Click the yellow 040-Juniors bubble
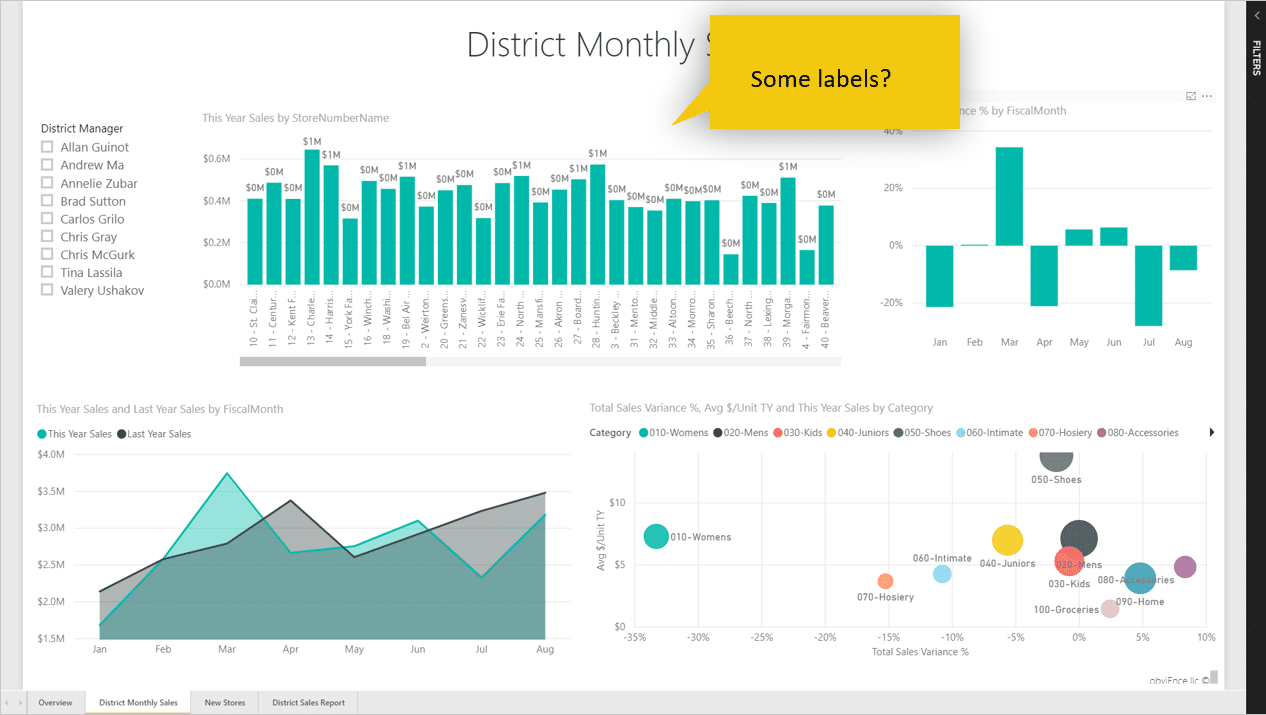 pos(1007,540)
